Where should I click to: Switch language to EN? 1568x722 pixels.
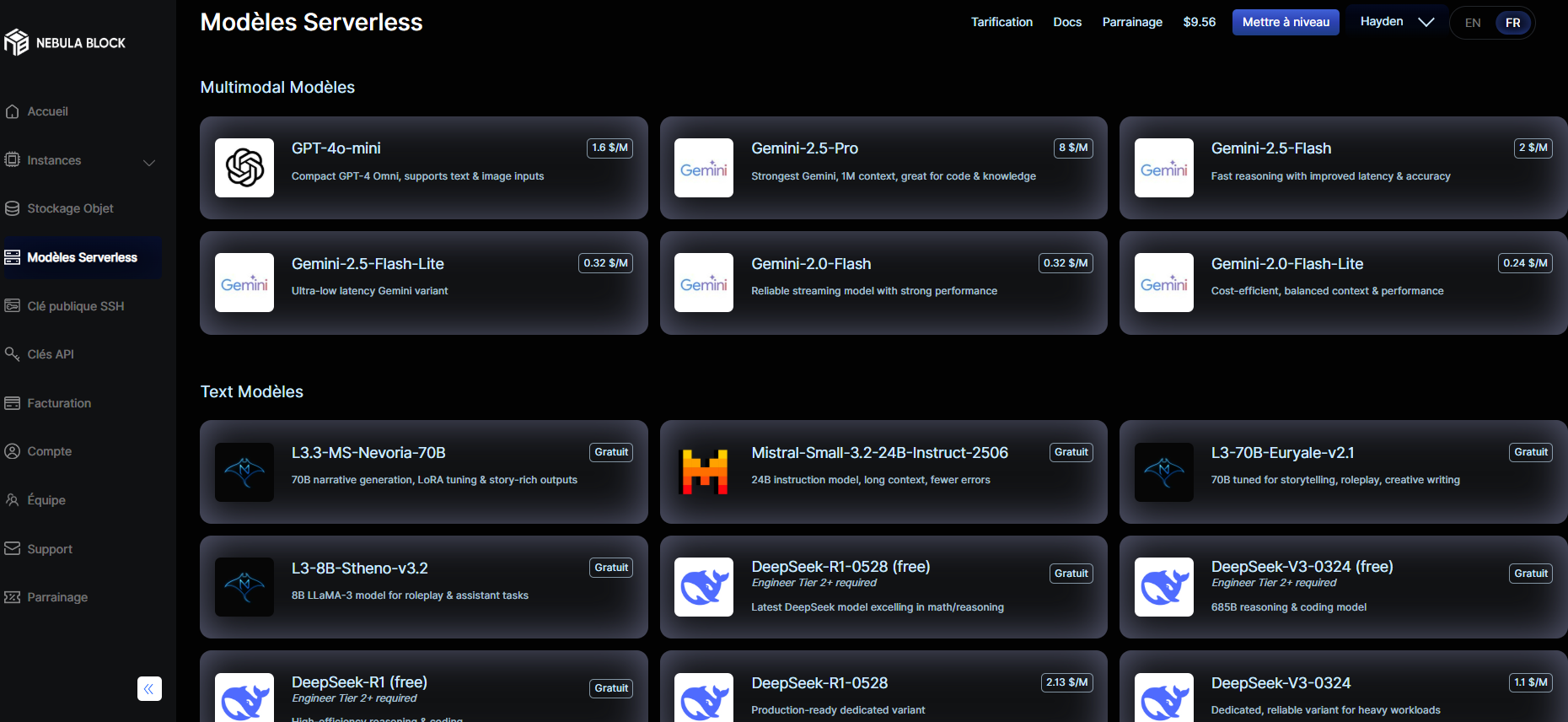[1473, 23]
